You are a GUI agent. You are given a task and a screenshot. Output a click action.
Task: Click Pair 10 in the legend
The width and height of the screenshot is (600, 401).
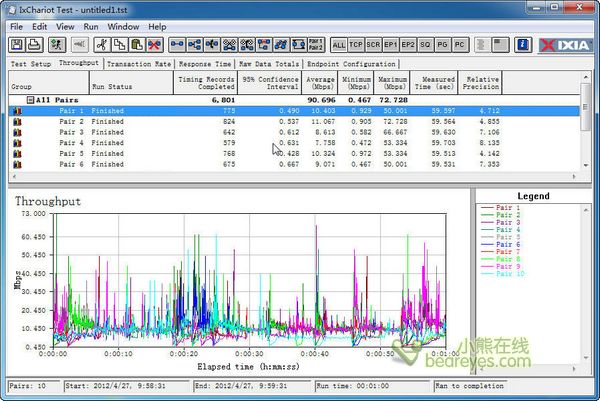point(503,274)
